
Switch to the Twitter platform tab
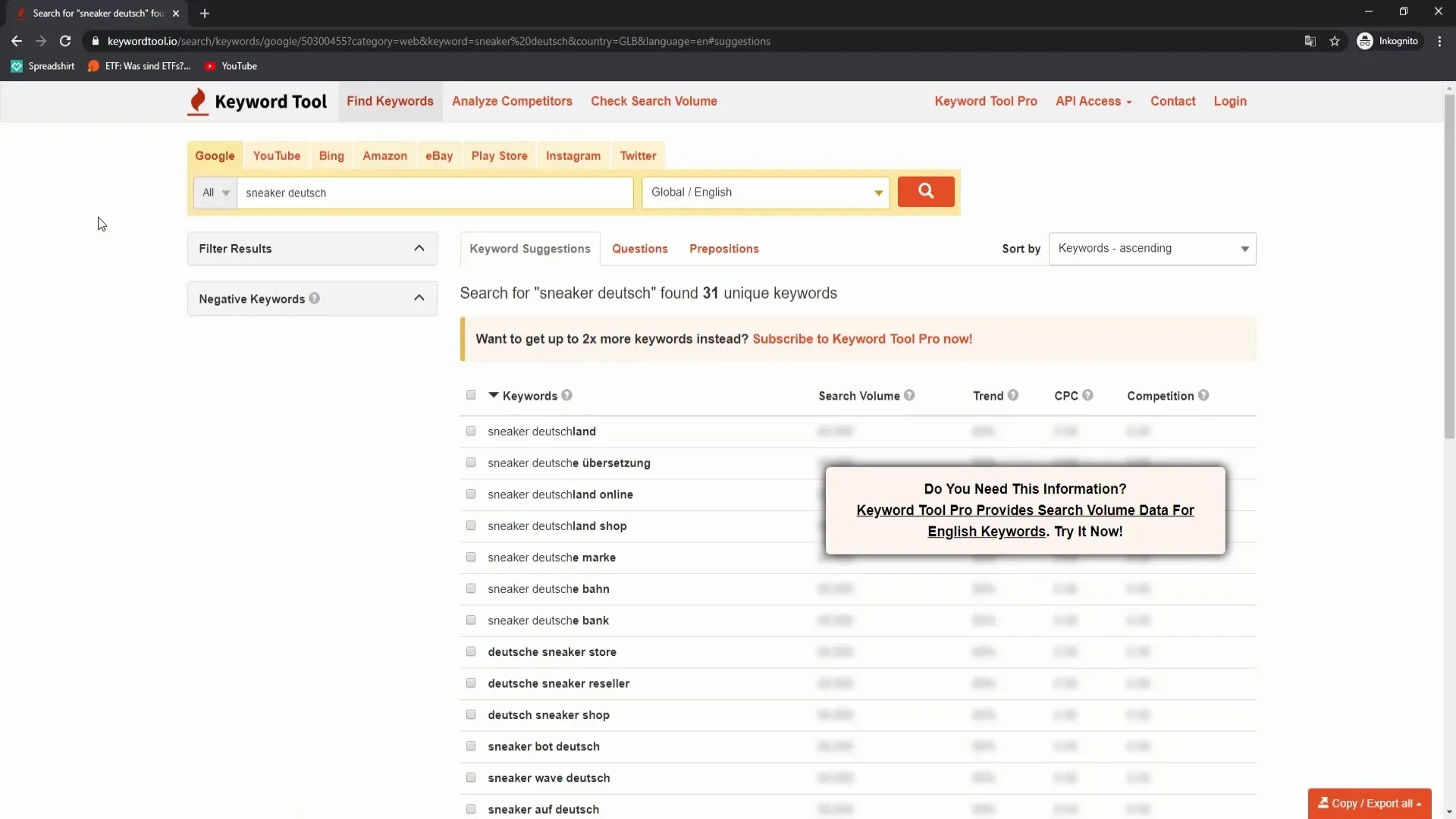pyautogui.click(x=638, y=155)
